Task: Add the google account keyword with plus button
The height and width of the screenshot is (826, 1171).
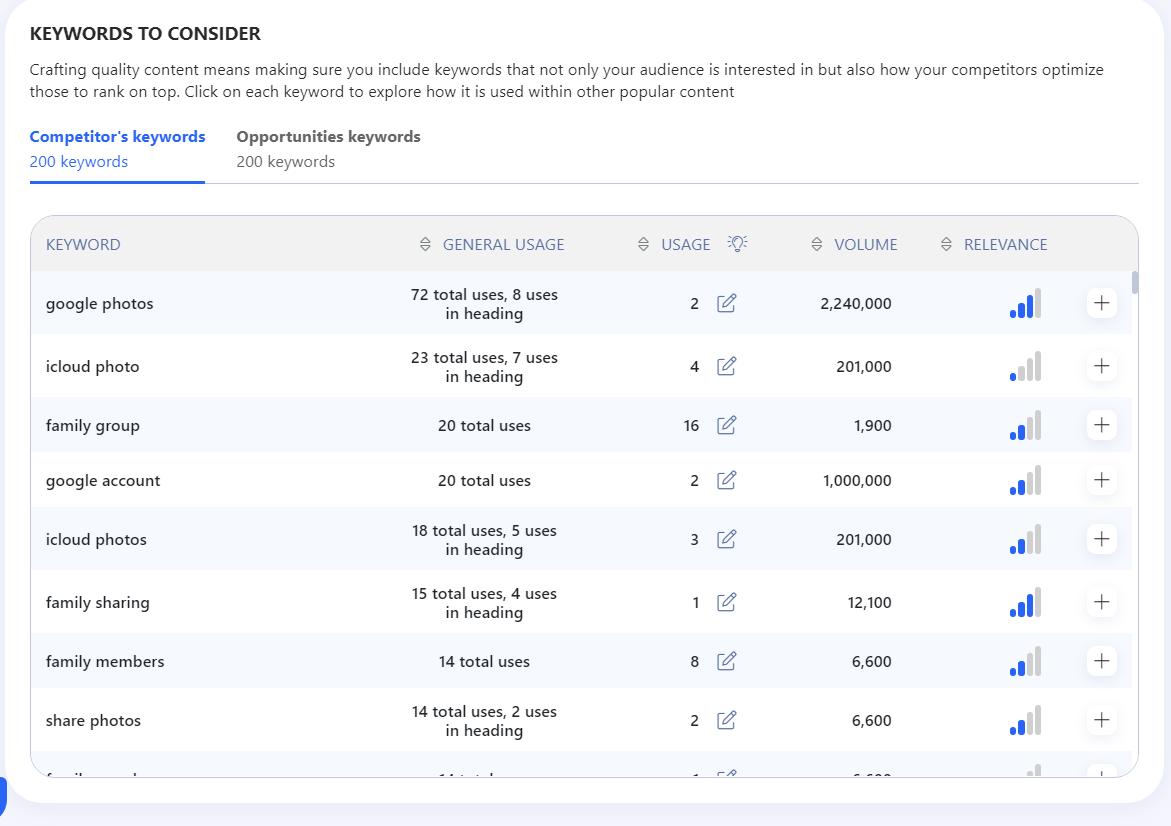Action: [x=1102, y=479]
